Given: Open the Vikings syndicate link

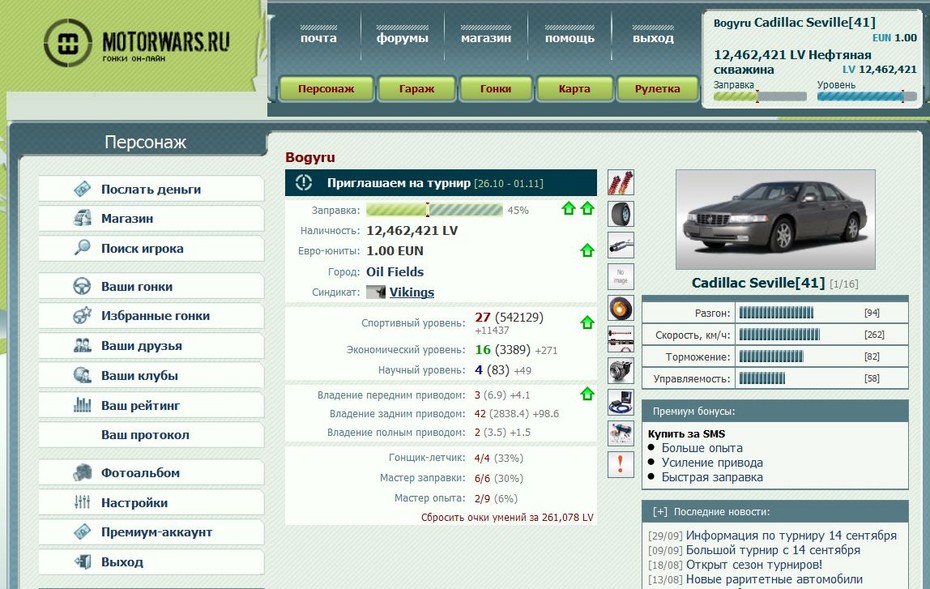Looking at the screenshot, I should [x=412, y=292].
